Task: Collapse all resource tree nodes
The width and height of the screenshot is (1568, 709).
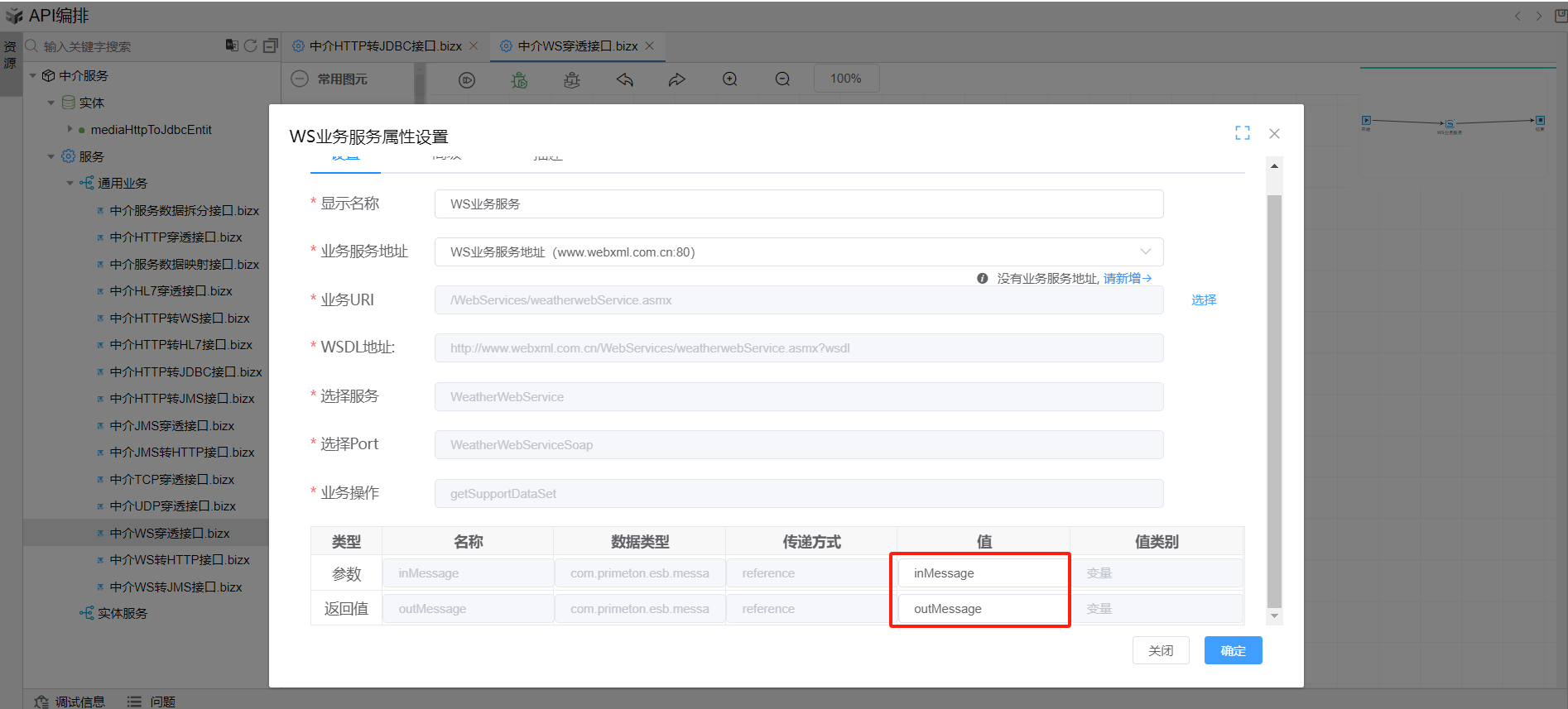Action: 270,46
